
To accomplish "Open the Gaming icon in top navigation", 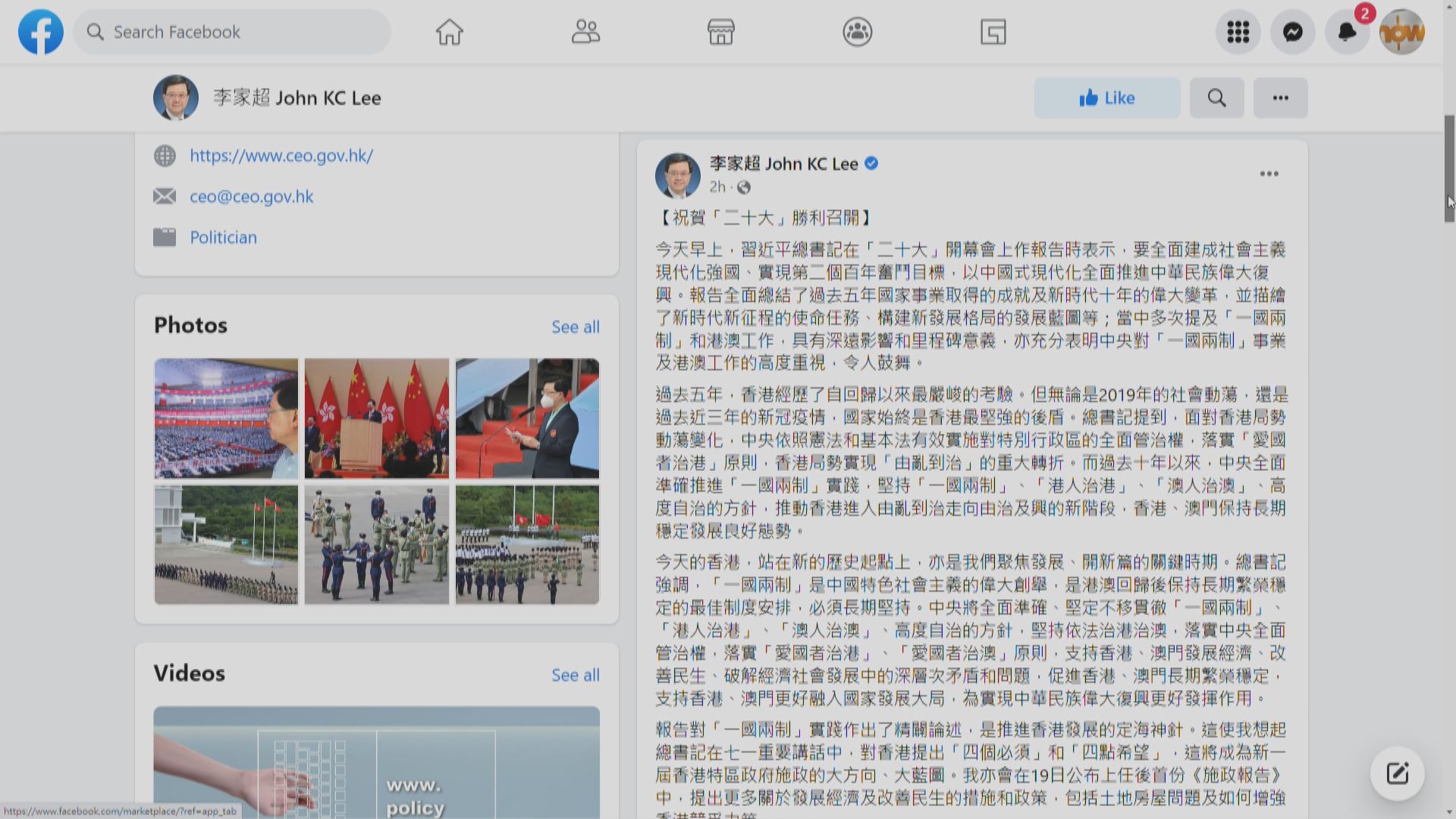I will point(993,32).
